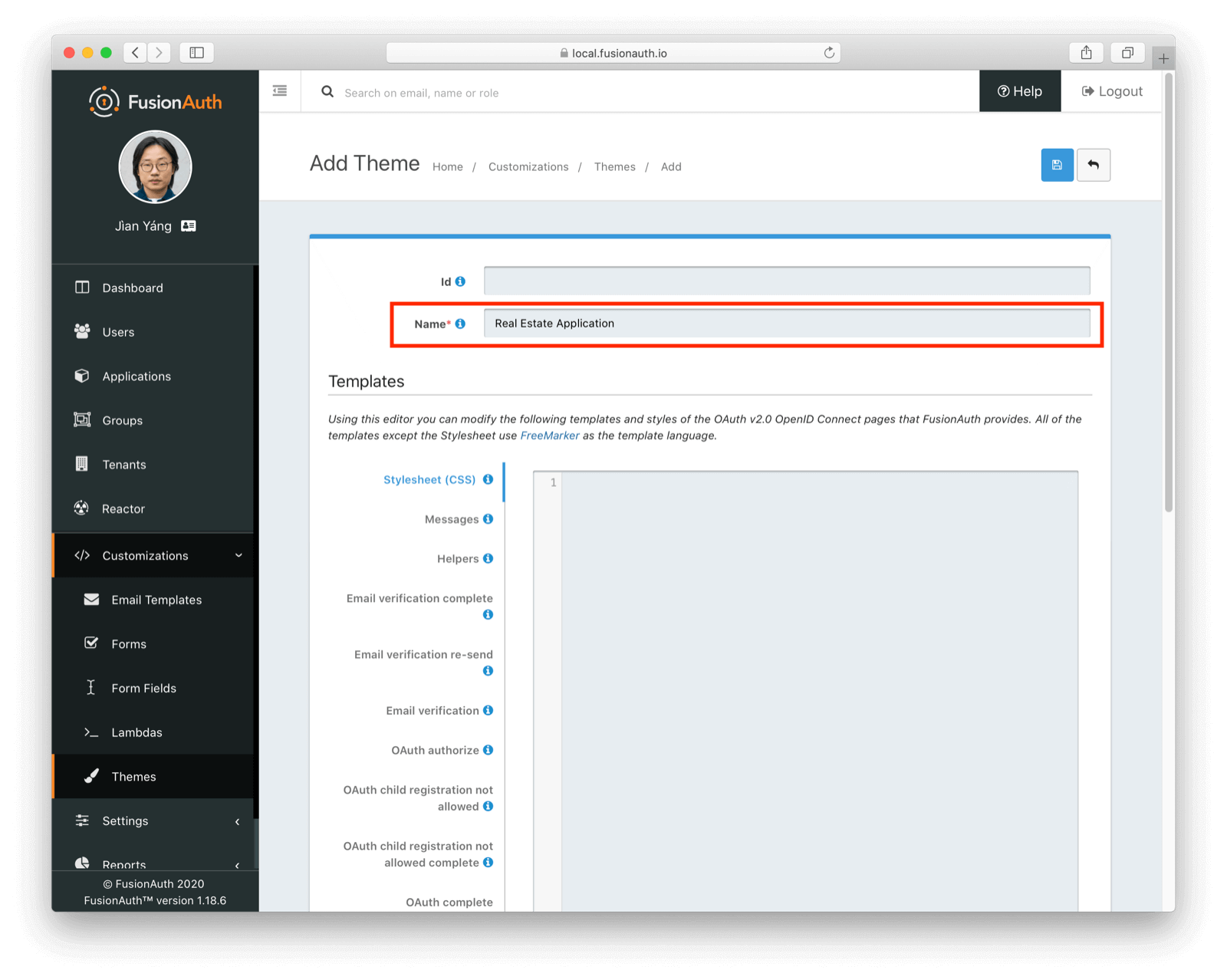Viewport: 1227px width, 980px height.
Task: Open the FreeMarker link
Action: (550, 436)
